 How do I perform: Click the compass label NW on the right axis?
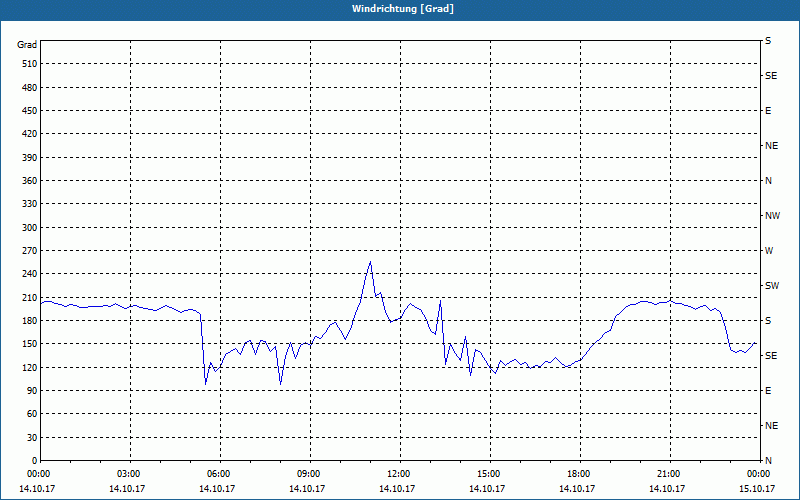click(x=772, y=216)
